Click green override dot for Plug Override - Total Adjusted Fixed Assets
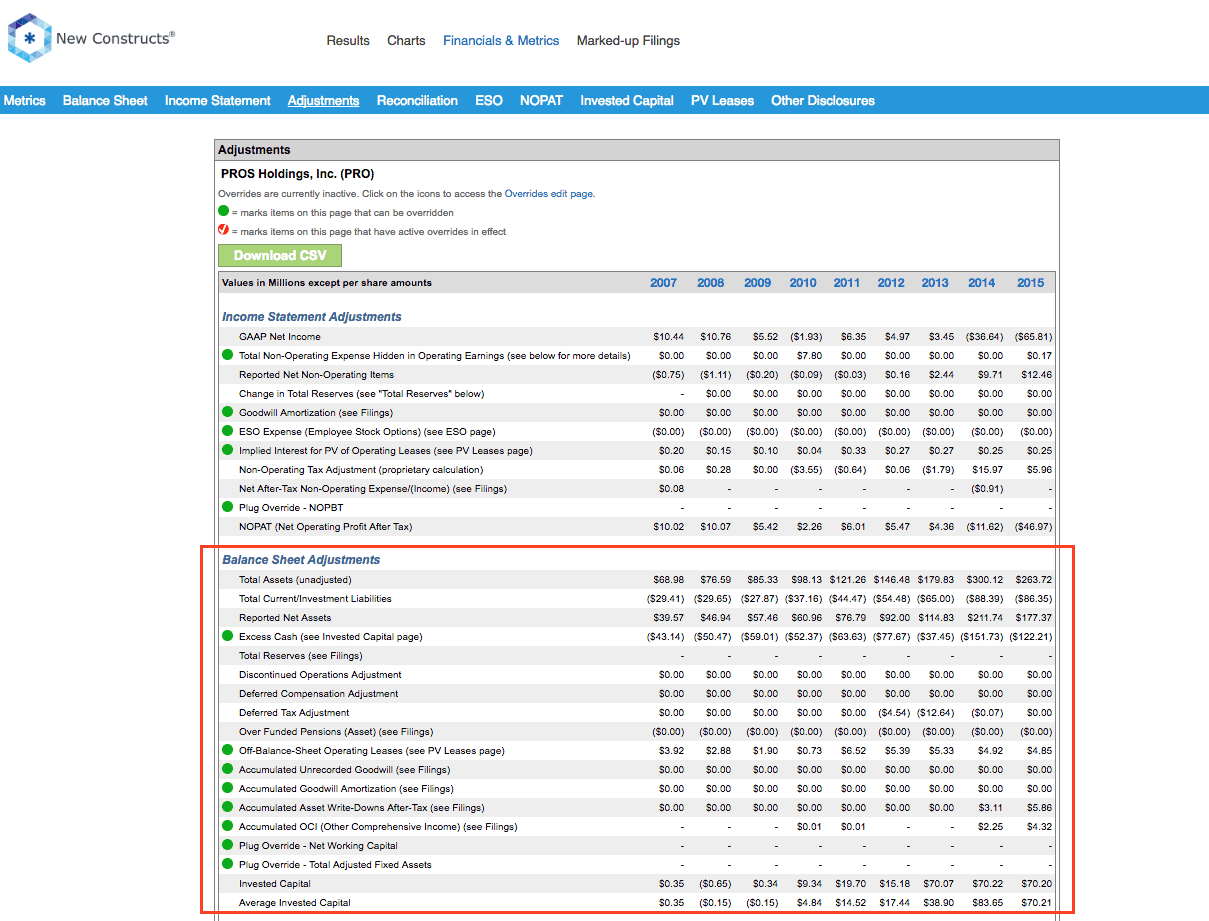Screen dimensions: 1209x921 227,864
